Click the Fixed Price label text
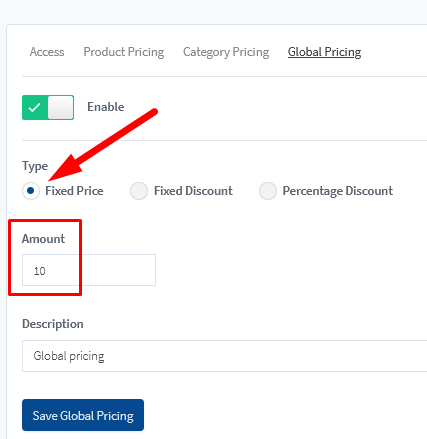 click(74, 191)
